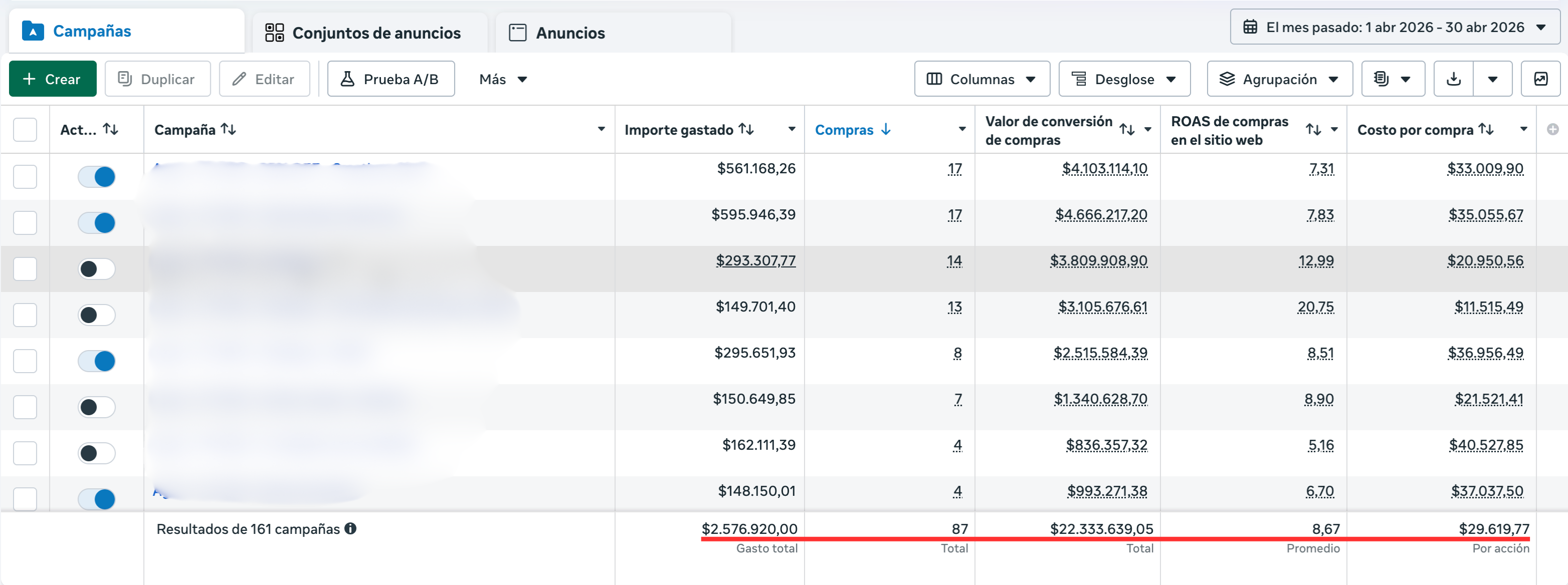
Task: Open Importe gastado column options arrow
Action: [792, 129]
